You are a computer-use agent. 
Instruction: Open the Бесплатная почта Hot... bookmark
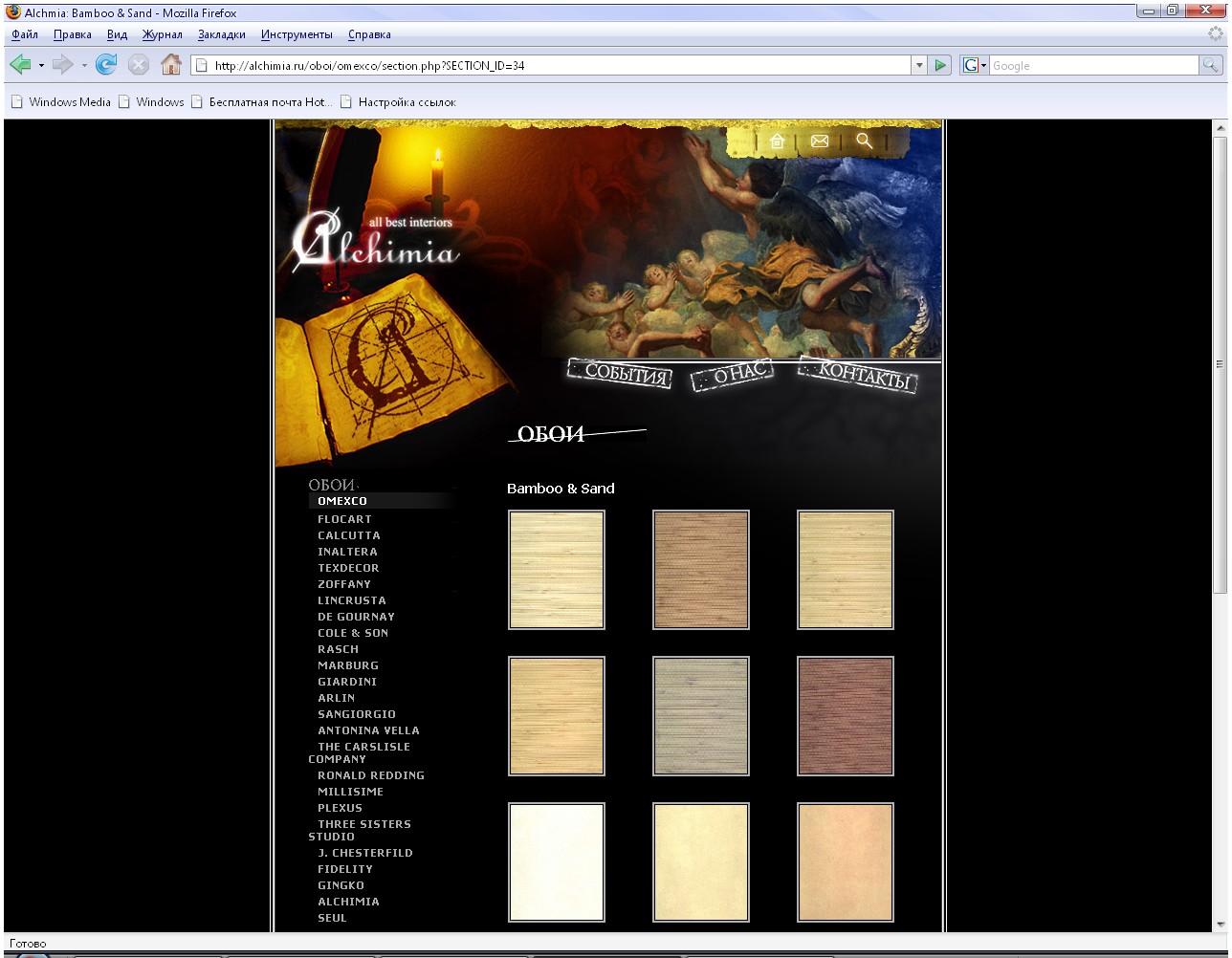point(261,102)
